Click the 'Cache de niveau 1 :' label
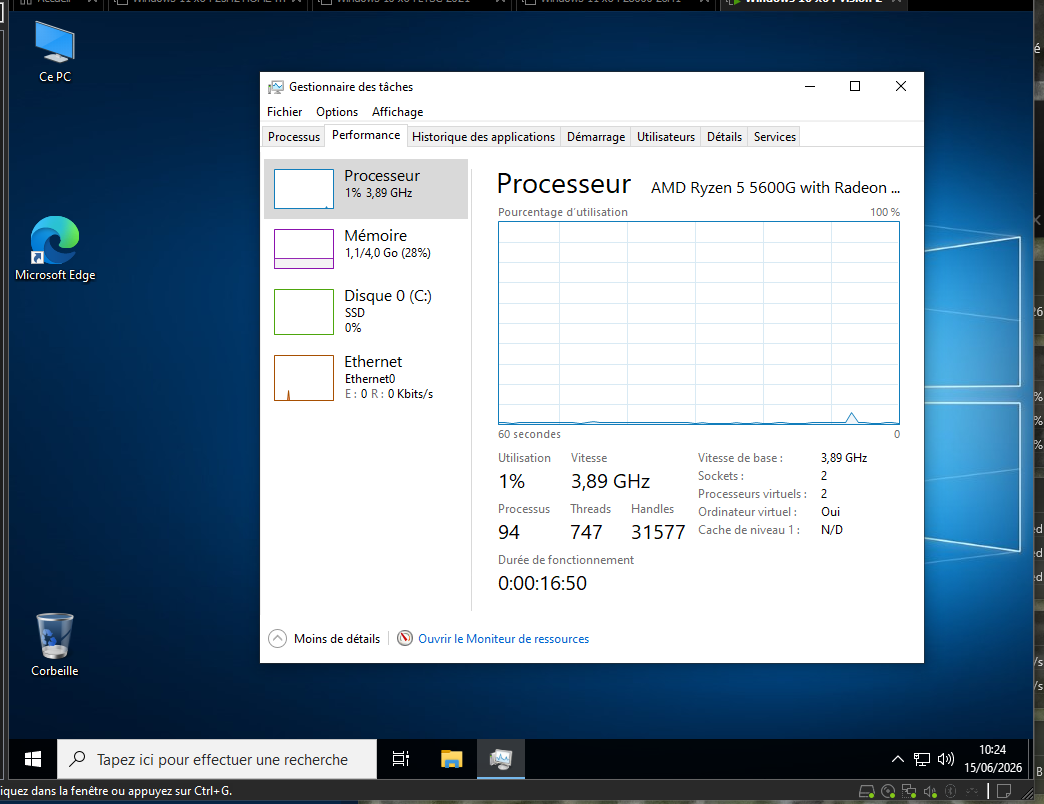 [x=749, y=530]
